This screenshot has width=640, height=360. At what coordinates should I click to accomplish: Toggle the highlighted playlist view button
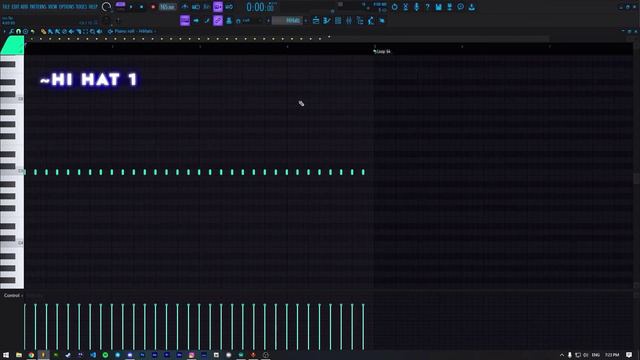[x=185, y=20]
